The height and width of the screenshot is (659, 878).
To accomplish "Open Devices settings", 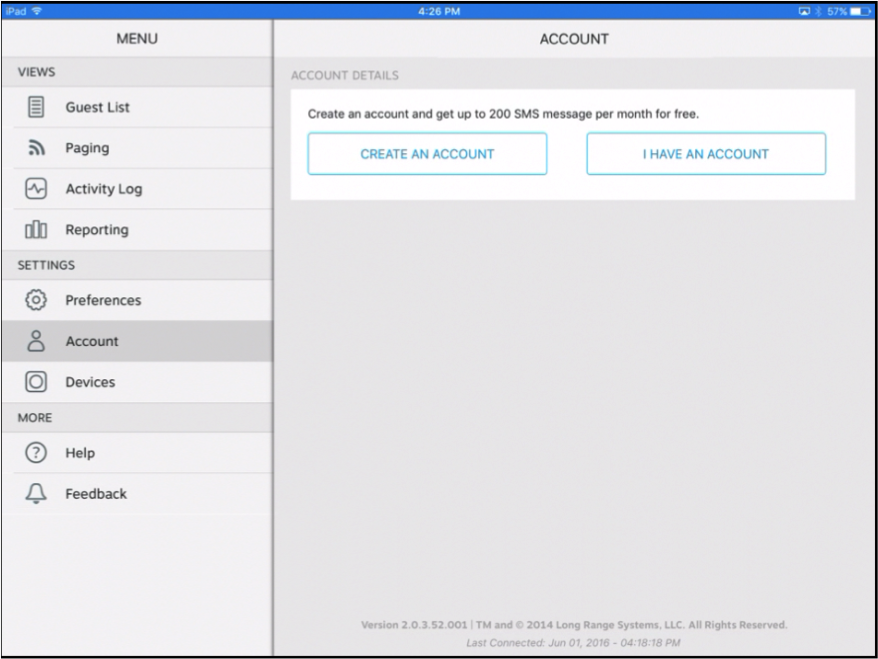I will 138,382.
